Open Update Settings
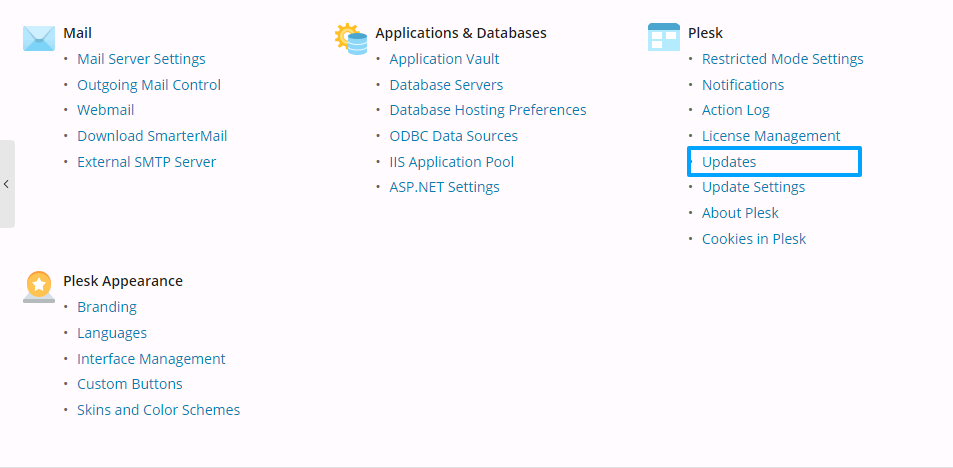The height and width of the screenshot is (468, 953). click(x=754, y=187)
